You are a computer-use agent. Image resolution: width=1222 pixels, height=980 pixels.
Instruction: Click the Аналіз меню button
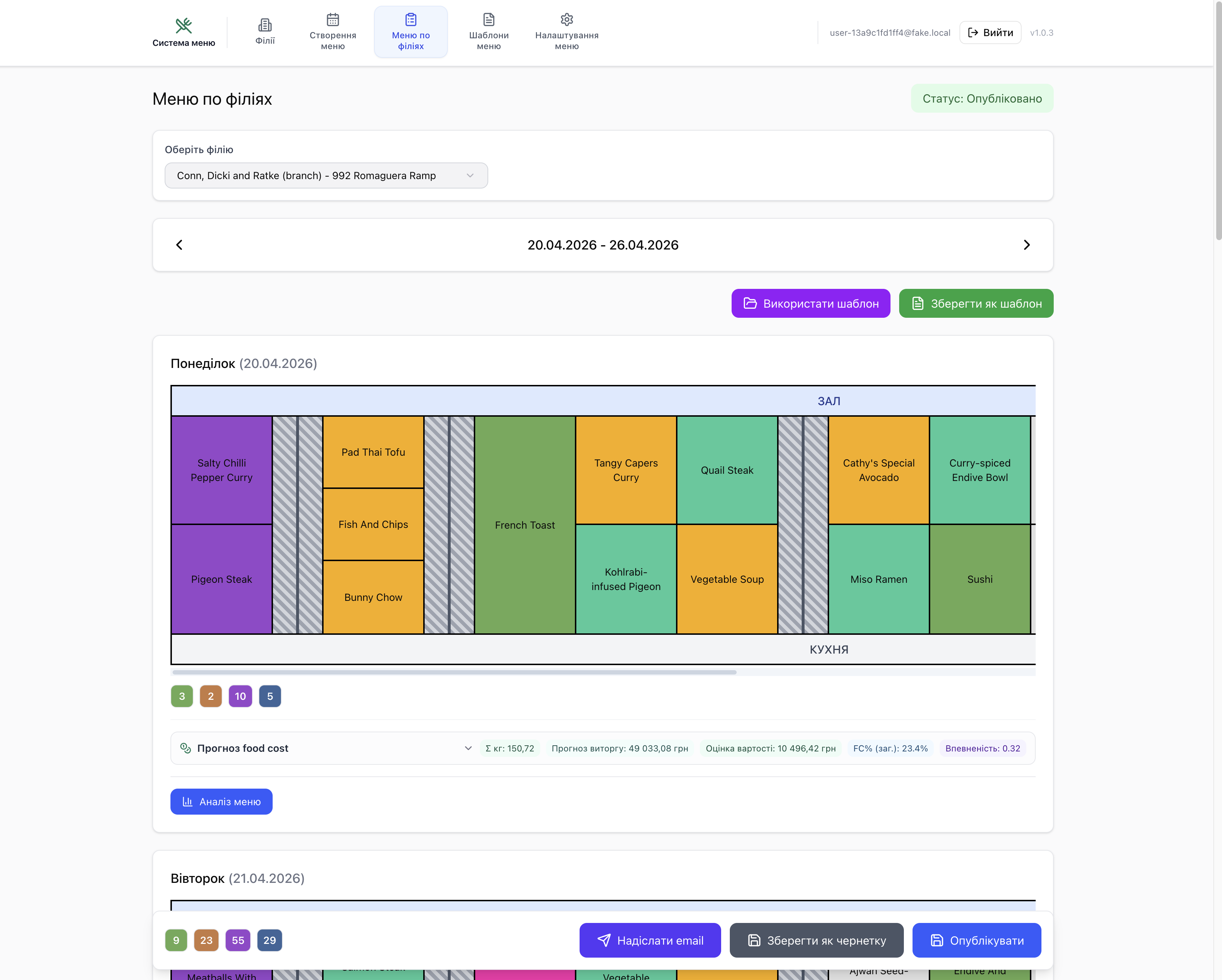click(x=222, y=802)
